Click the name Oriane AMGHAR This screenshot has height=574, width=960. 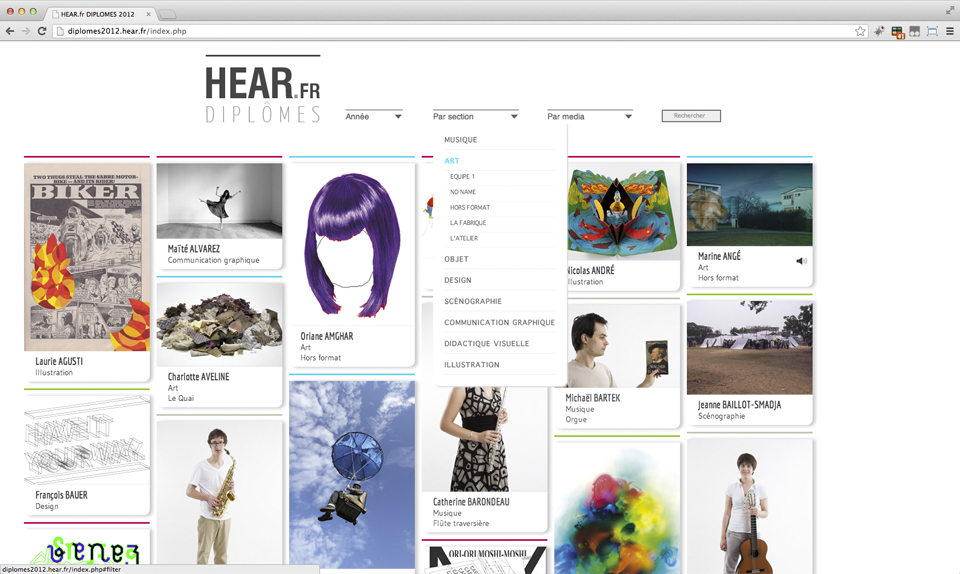point(326,337)
